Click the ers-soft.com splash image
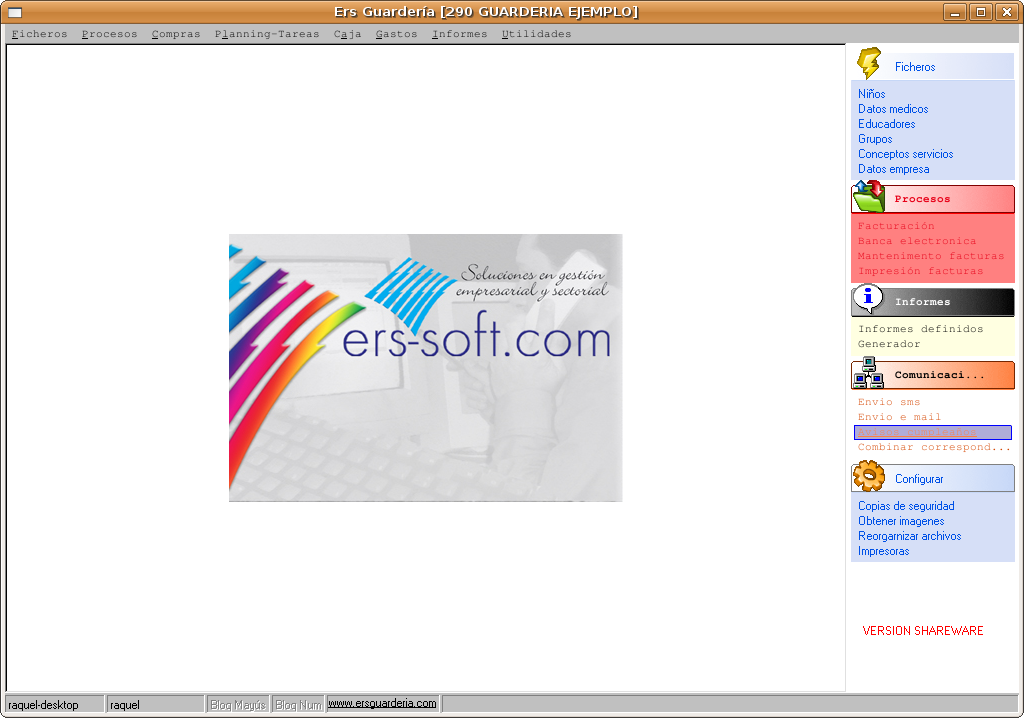Viewport: 1024px width, 718px height. tap(425, 368)
